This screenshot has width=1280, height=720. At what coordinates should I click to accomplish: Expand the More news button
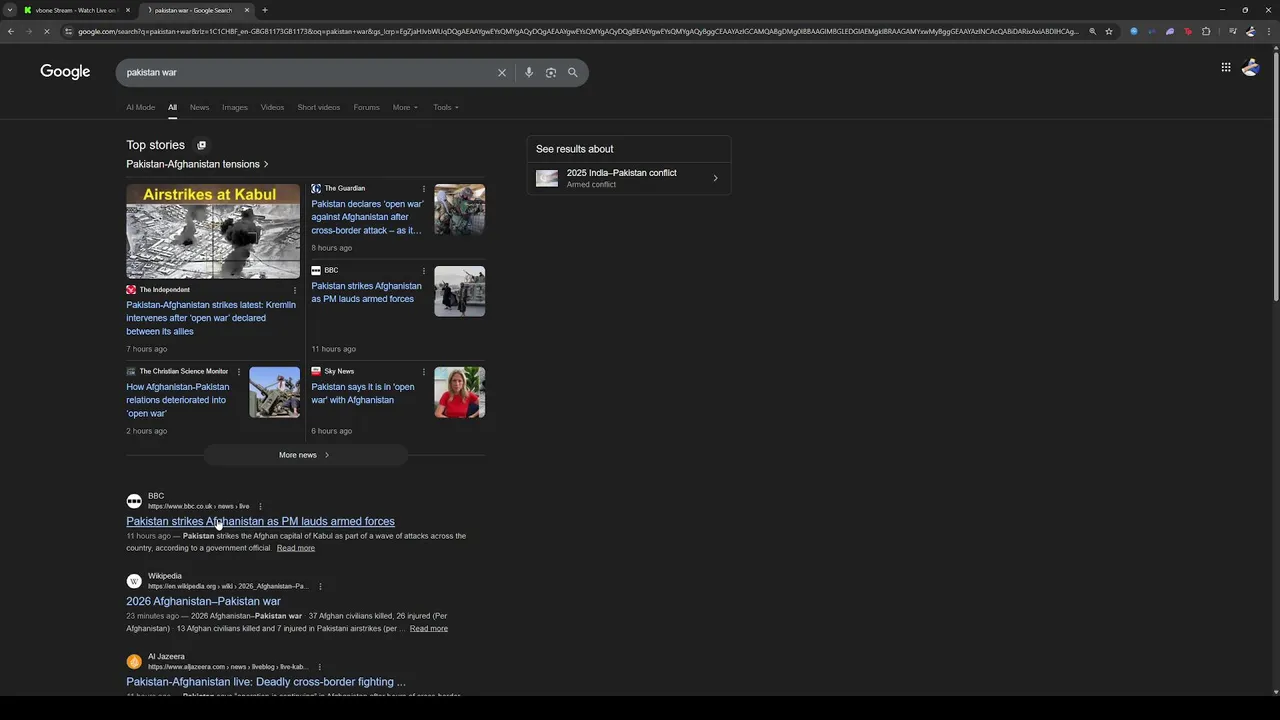304,455
